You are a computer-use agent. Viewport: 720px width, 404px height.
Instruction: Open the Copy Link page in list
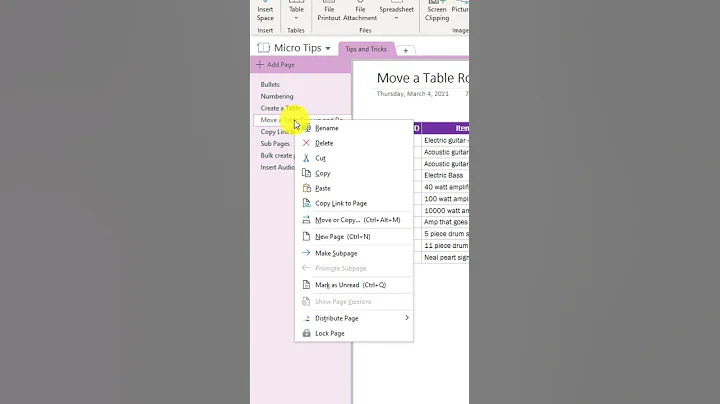pyautogui.click(x=277, y=132)
